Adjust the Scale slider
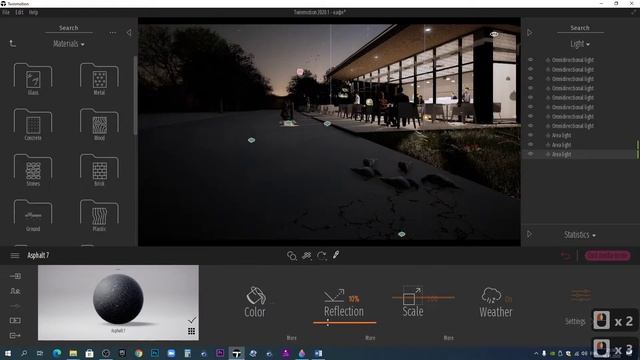The image size is (640, 360). [x=423, y=298]
